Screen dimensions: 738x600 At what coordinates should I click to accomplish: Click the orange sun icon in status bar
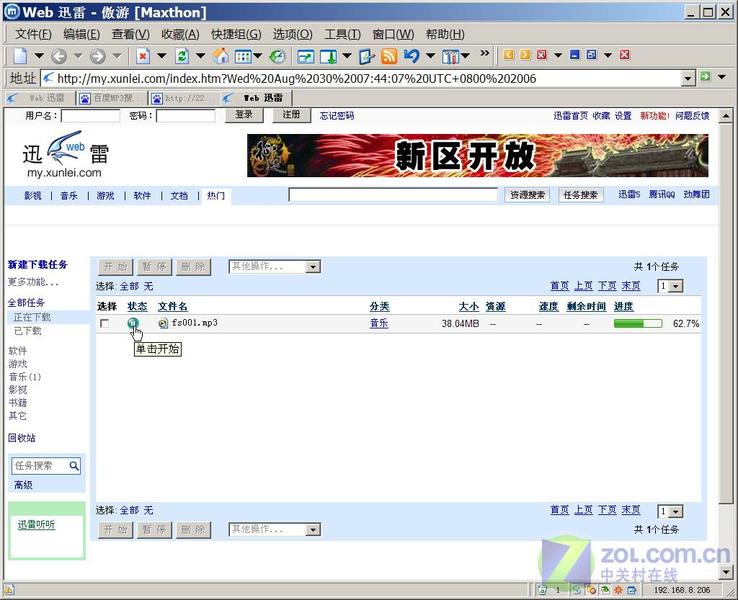[618, 590]
